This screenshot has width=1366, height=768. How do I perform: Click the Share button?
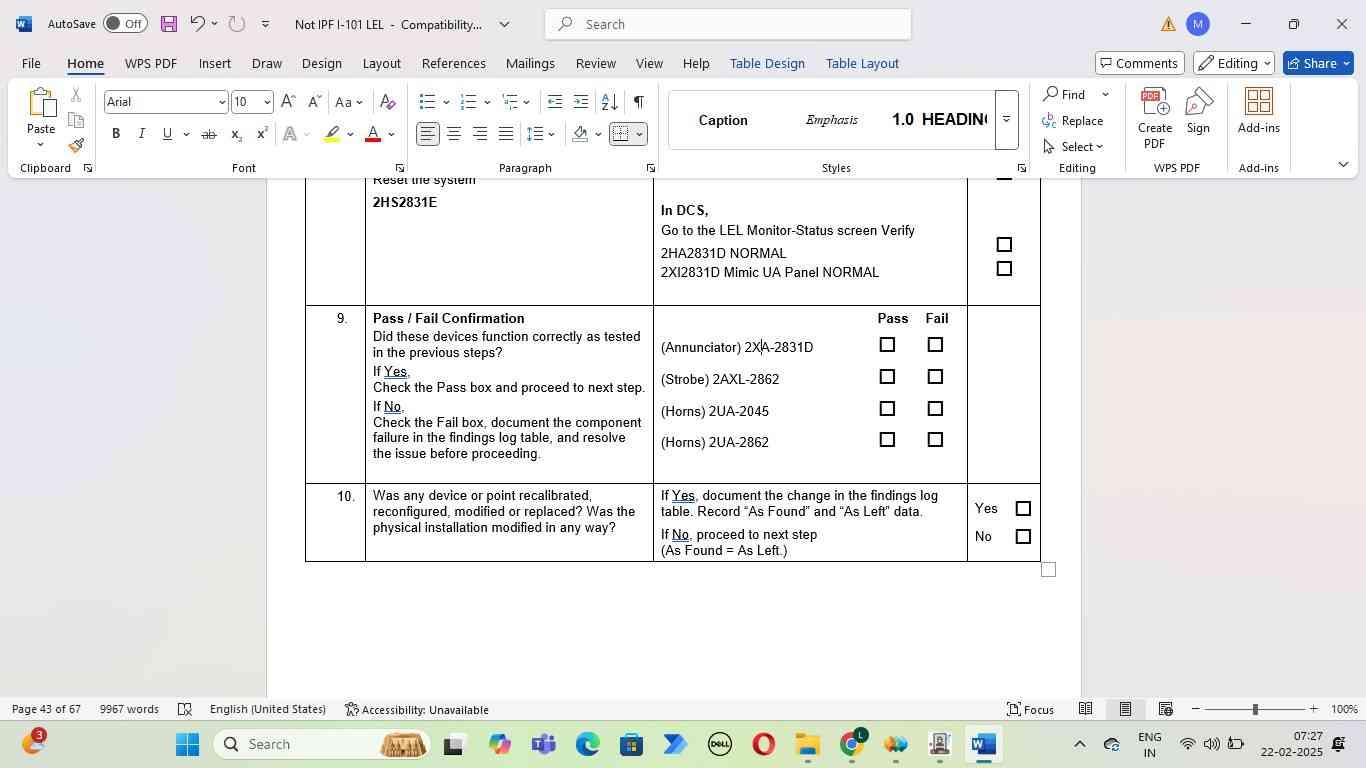click(1320, 63)
